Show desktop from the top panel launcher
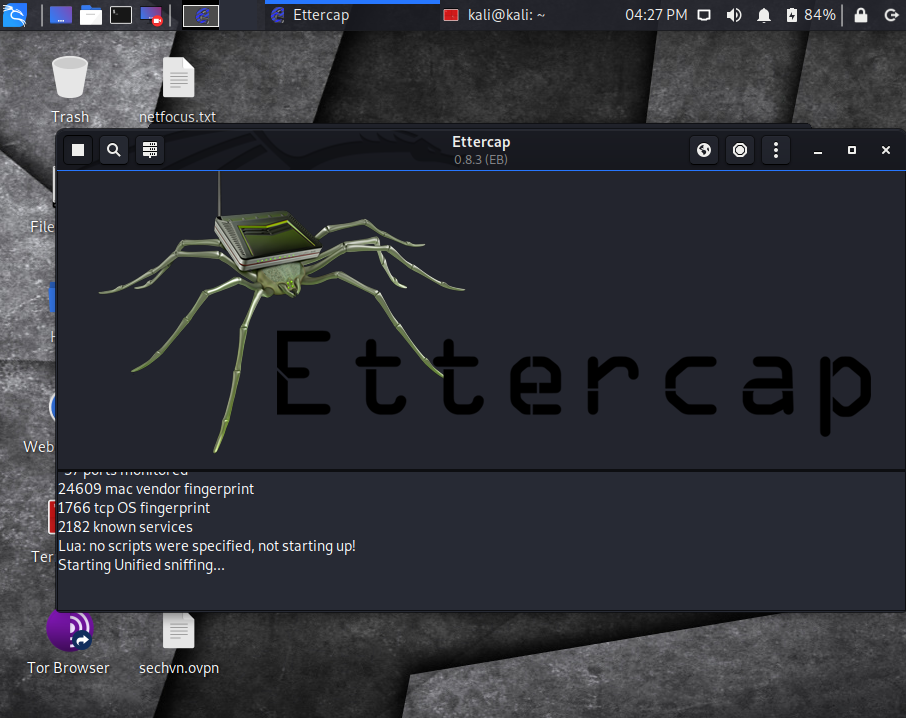The height and width of the screenshot is (718, 906). coord(61,15)
